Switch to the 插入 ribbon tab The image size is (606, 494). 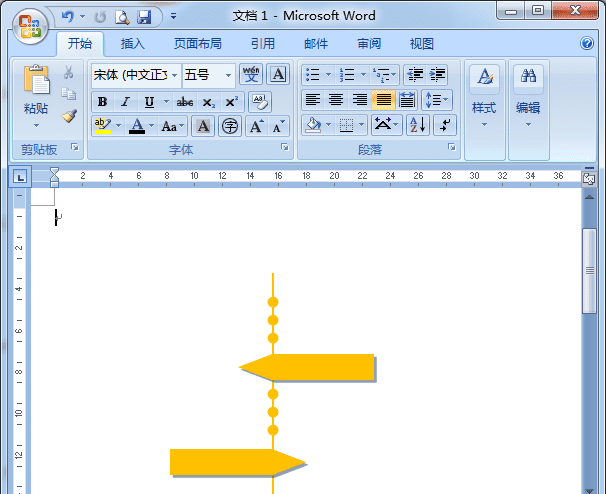tap(133, 44)
